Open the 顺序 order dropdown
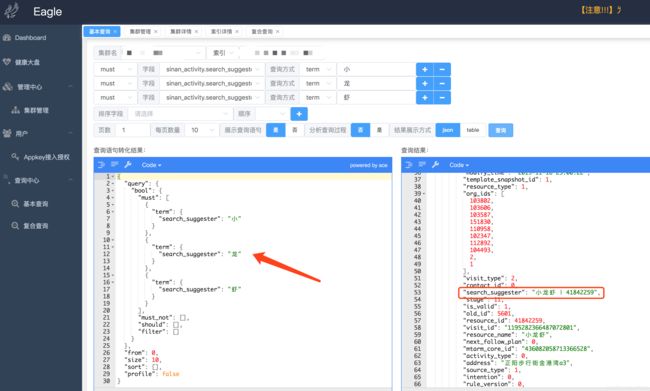This screenshot has height=391, width=650. (272, 114)
